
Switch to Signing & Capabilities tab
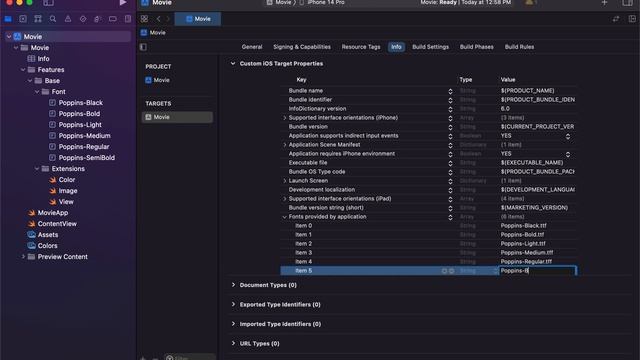coord(302,47)
